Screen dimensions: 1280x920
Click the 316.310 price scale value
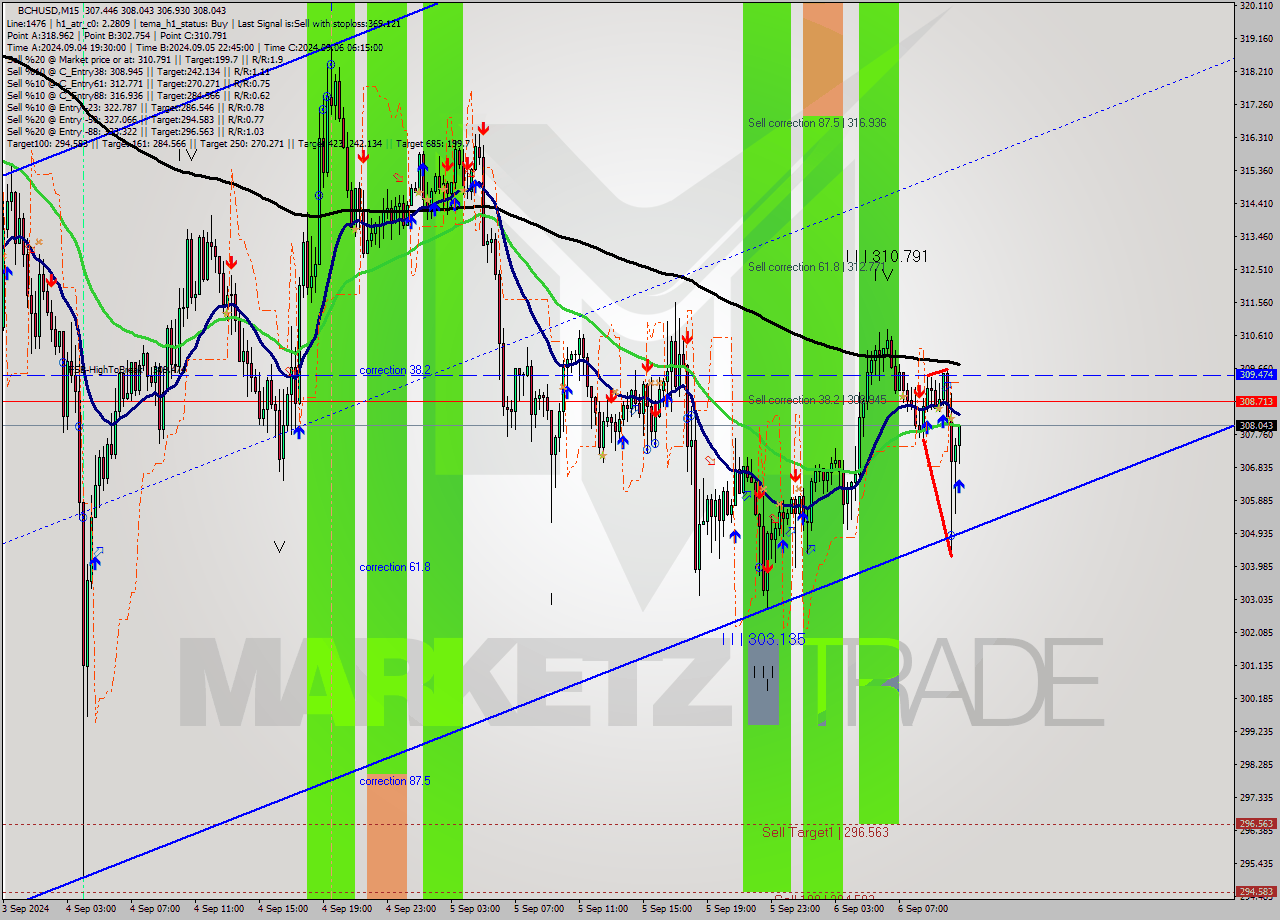[1255, 137]
